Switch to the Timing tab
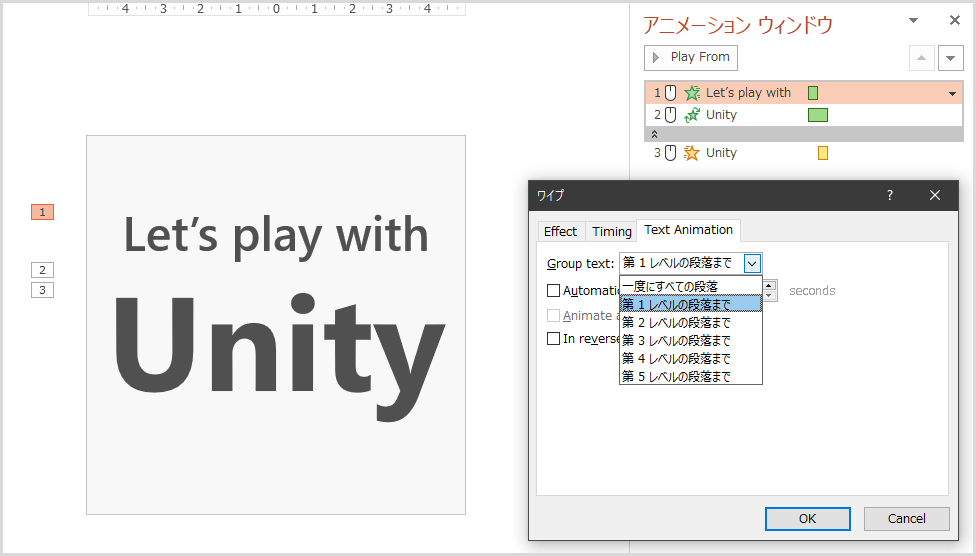Viewport: 976px width, 556px height. click(x=612, y=232)
